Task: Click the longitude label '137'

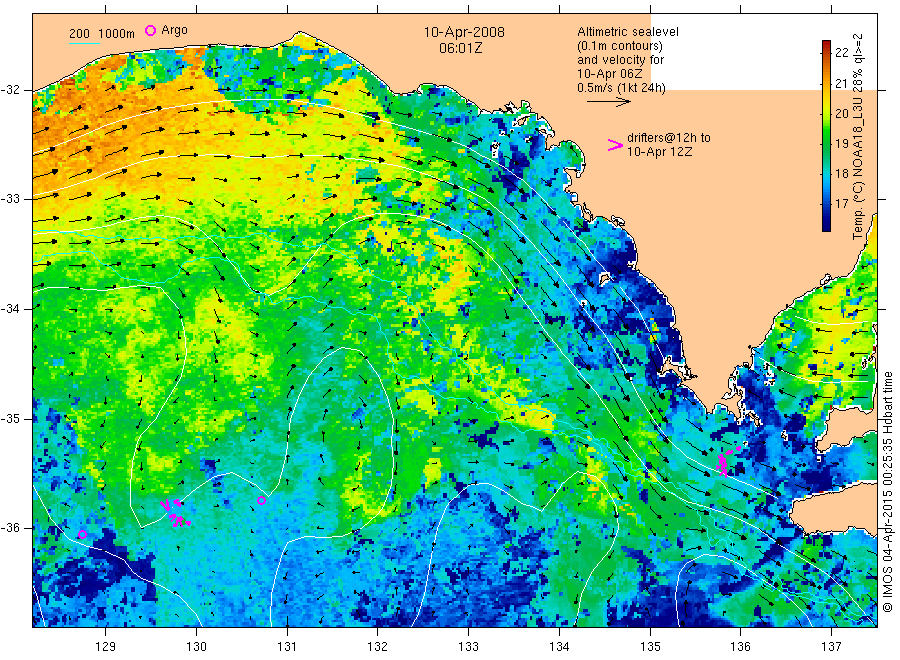Action: tap(831, 647)
